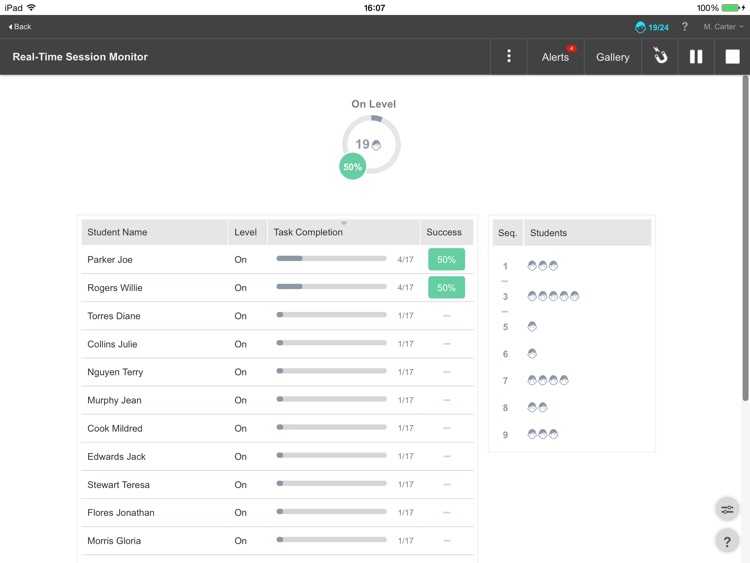Stop the session with the square button
This screenshot has height=563, width=750.
[732, 57]
